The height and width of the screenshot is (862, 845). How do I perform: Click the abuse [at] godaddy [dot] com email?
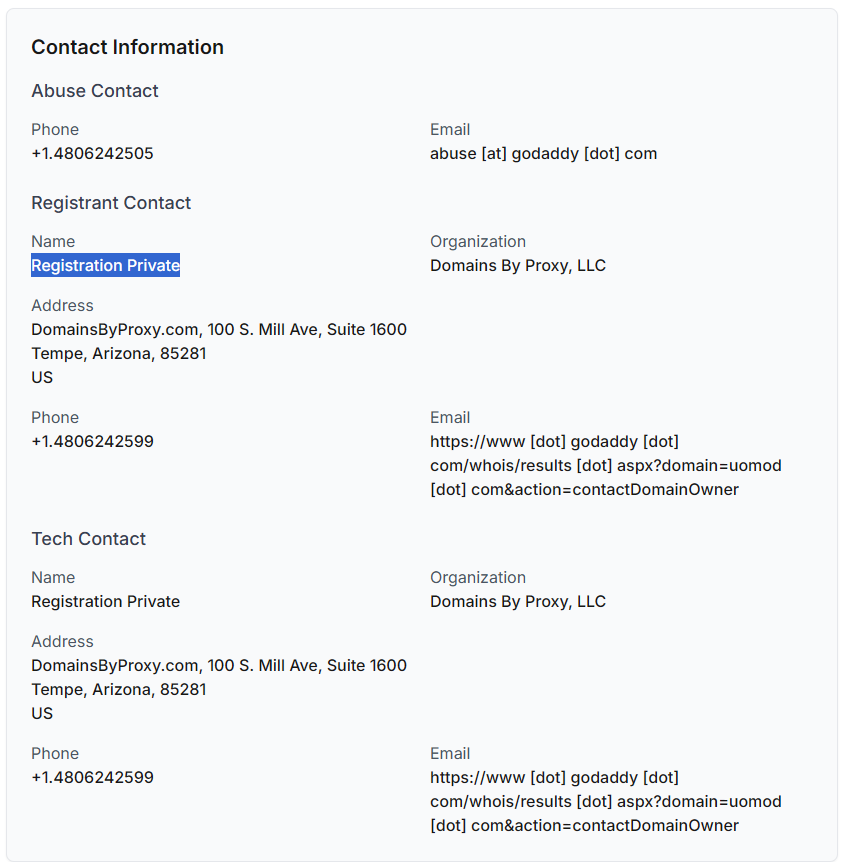[x=543, y=153]
